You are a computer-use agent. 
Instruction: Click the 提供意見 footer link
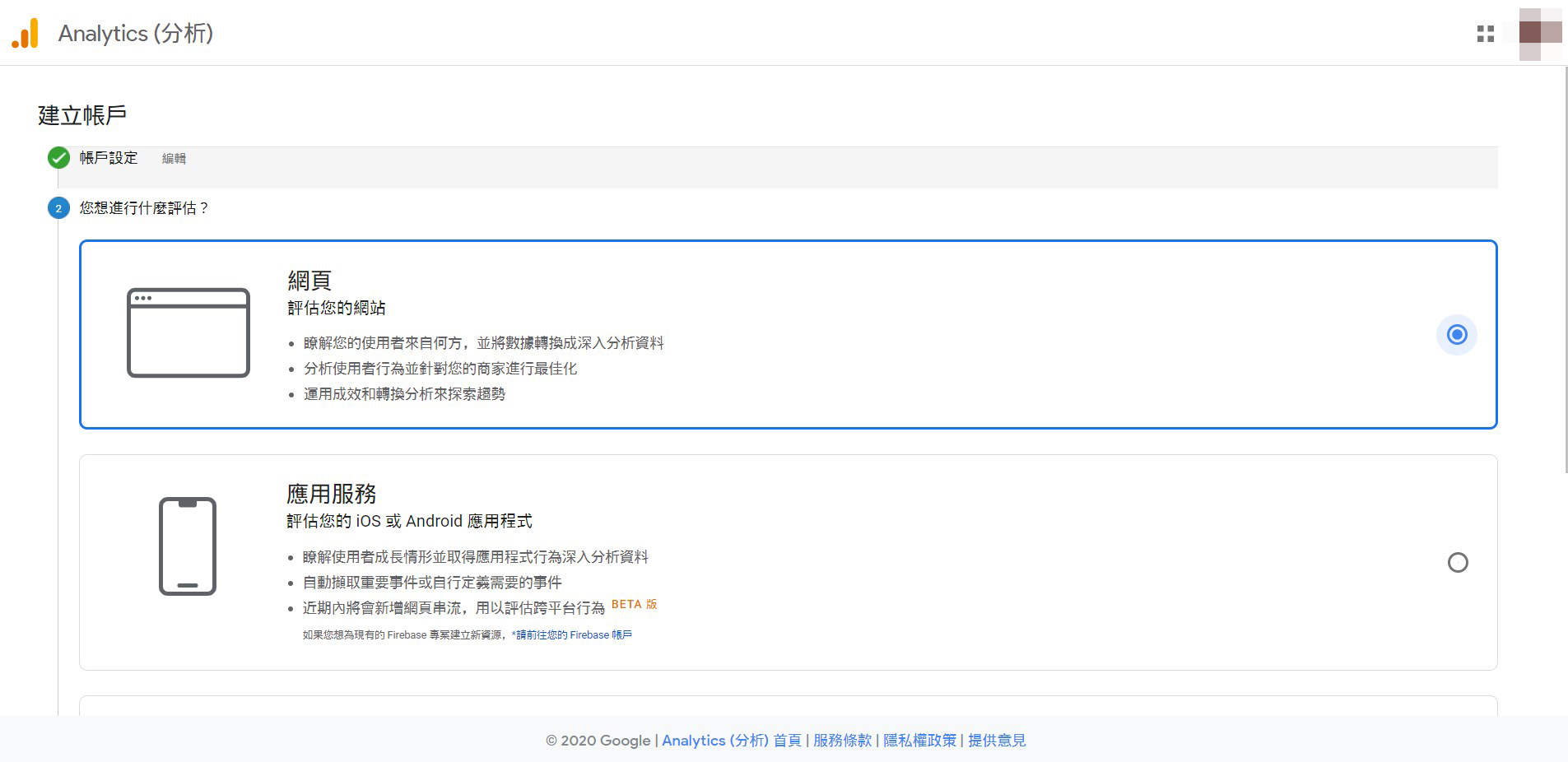(997, 741)
